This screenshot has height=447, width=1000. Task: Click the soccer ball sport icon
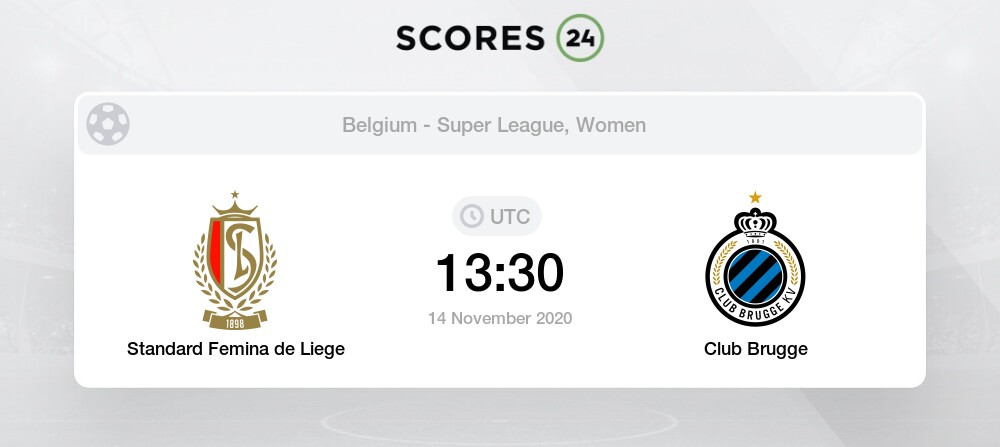click(108, 126)
